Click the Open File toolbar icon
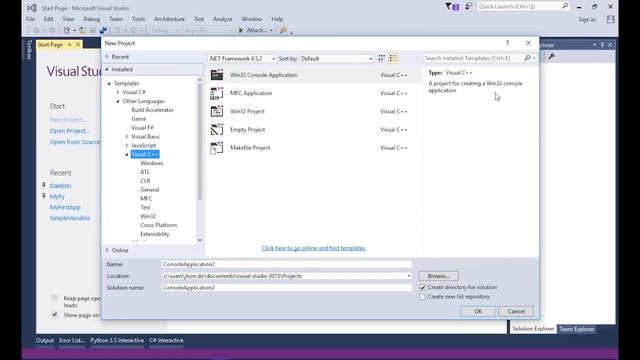The height and width of the screenshot is (360, 640). click(x=82, y=30)
